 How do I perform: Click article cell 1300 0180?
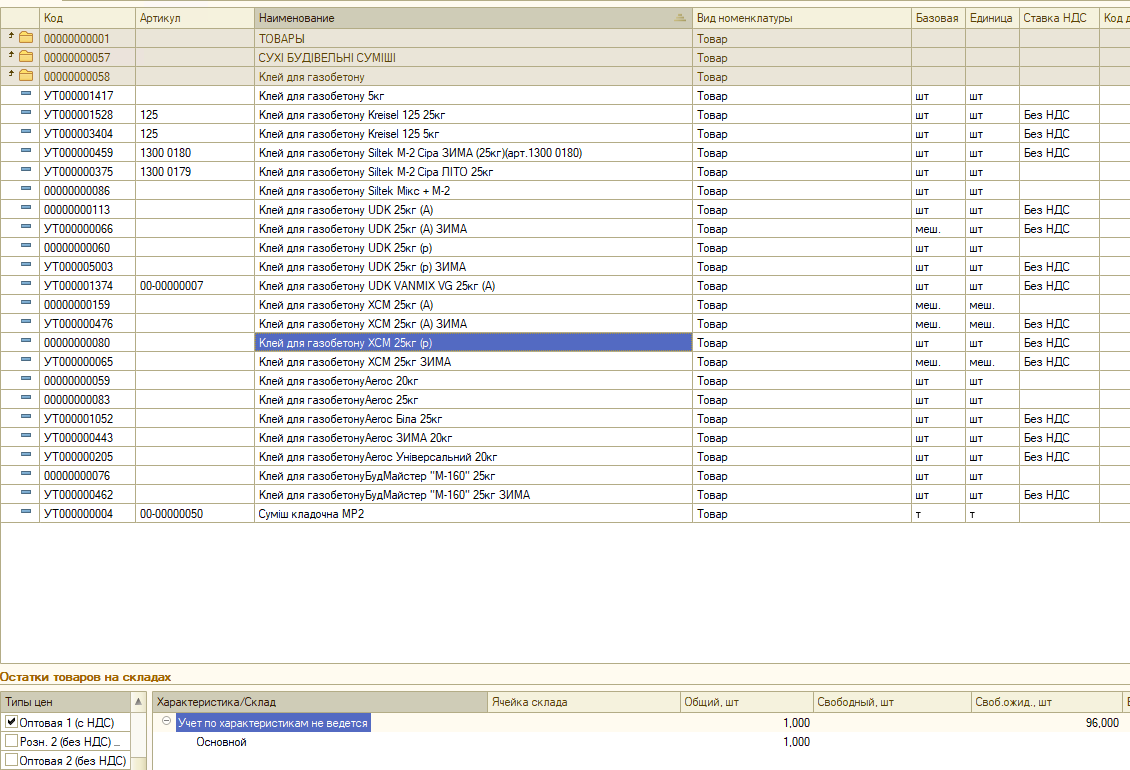(195, 153)
